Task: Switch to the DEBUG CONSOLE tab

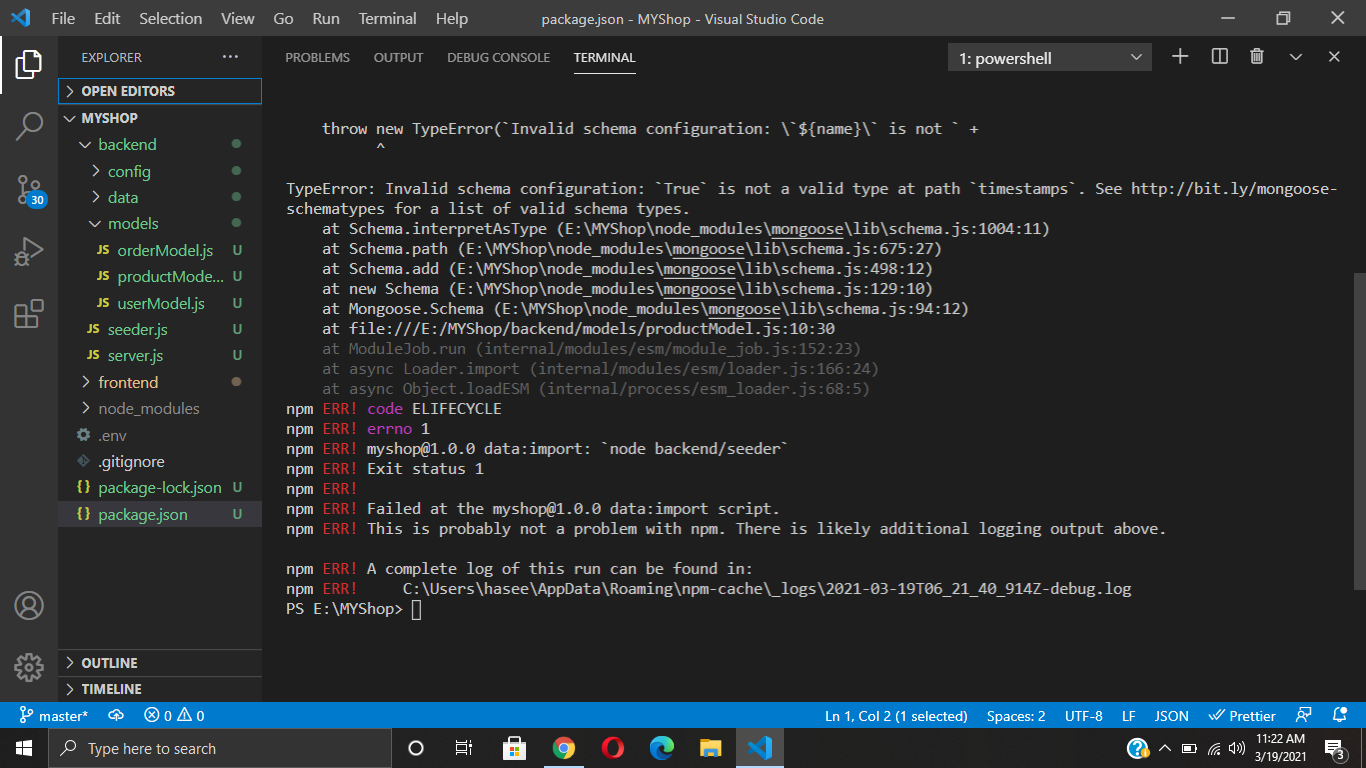Action: click(x=498, y=57)
